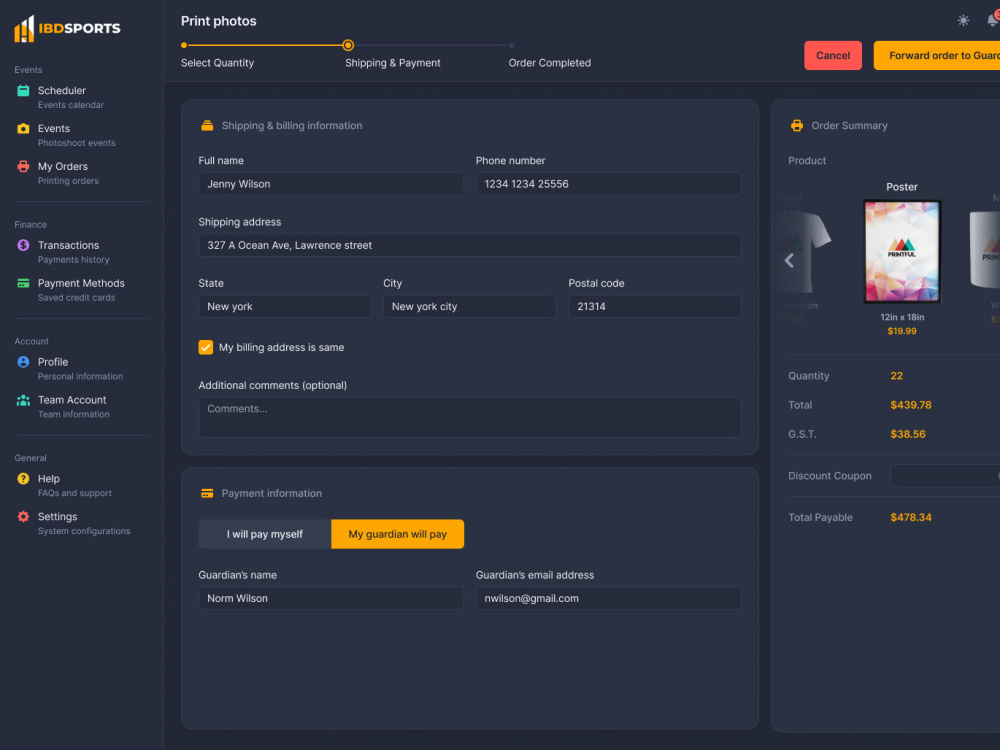
Task: Click the G.S.T. $38.56 value
Action: [908, 434]
